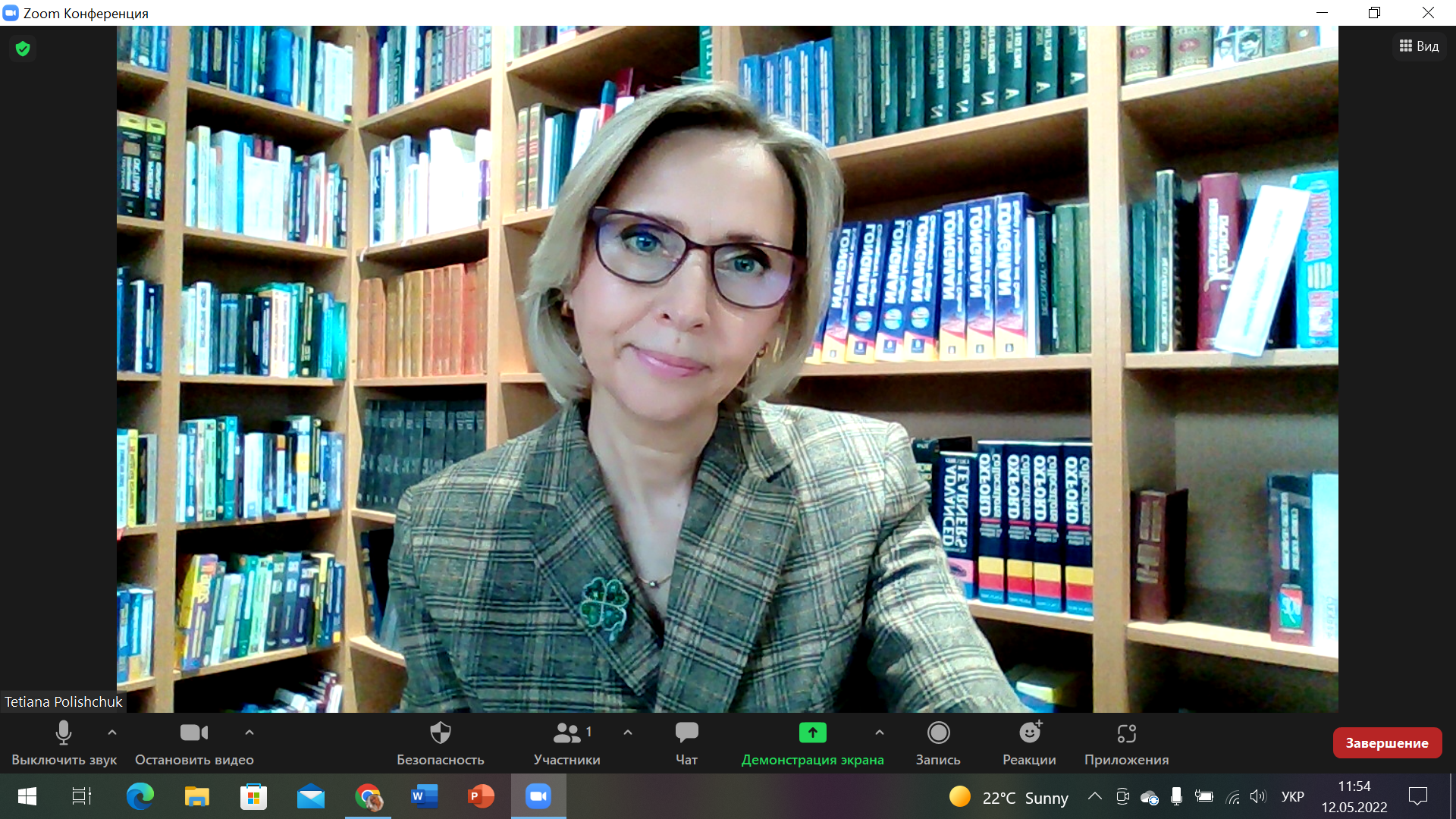Open the Reactions (Реакции) menu
The height and width of the screenshot is (819, 1456).
tap(1029, 733)
